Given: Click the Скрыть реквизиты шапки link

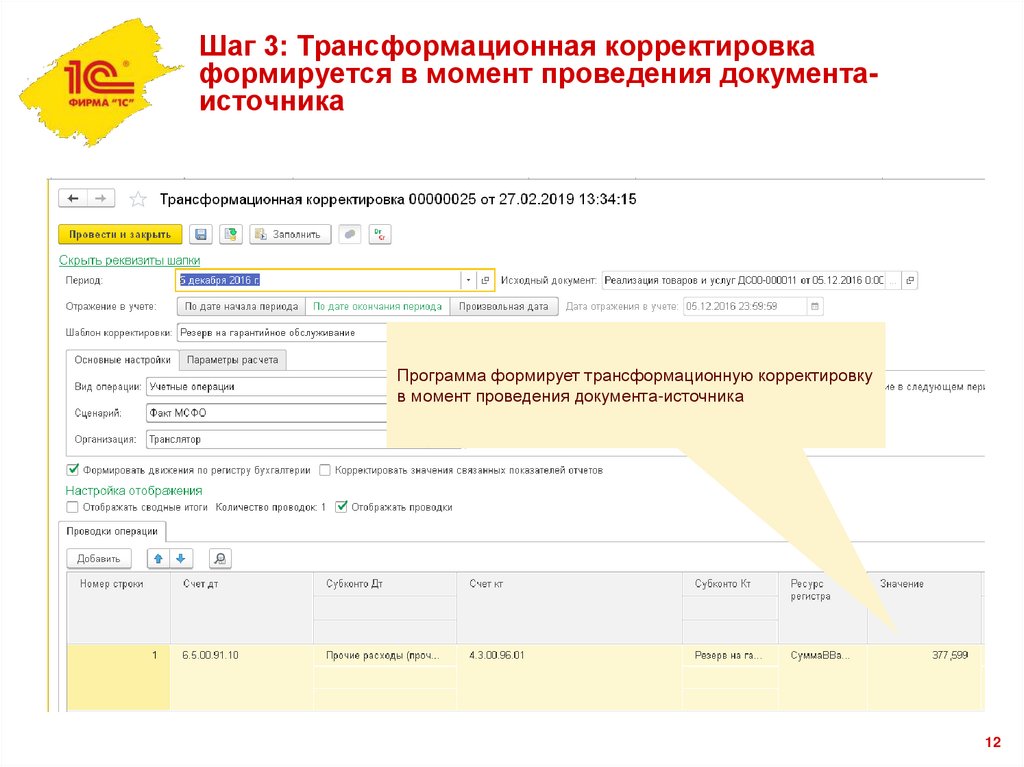Looking at the screenshot, I should [x=129, y=260].
